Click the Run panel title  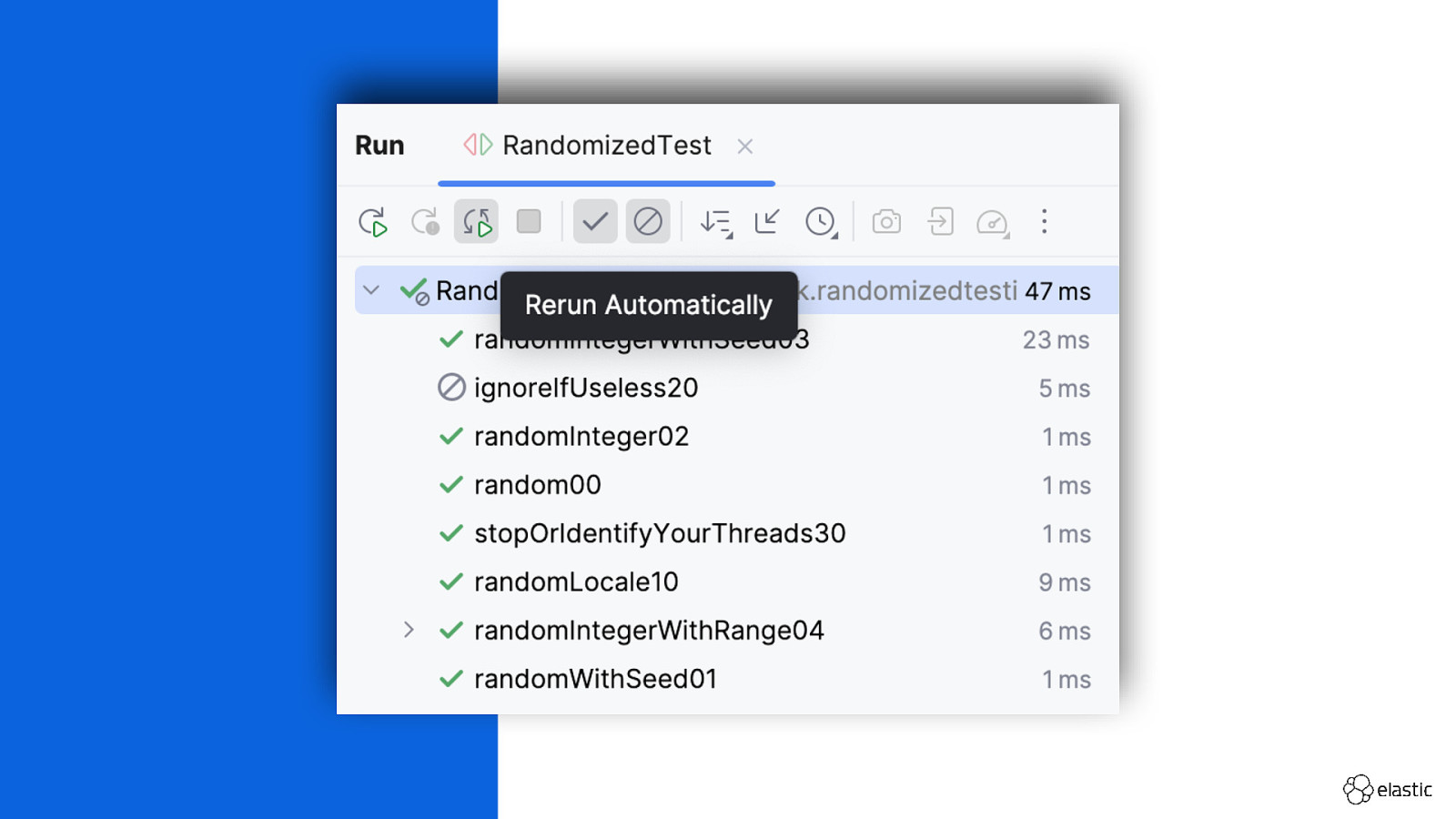[379, 146]
